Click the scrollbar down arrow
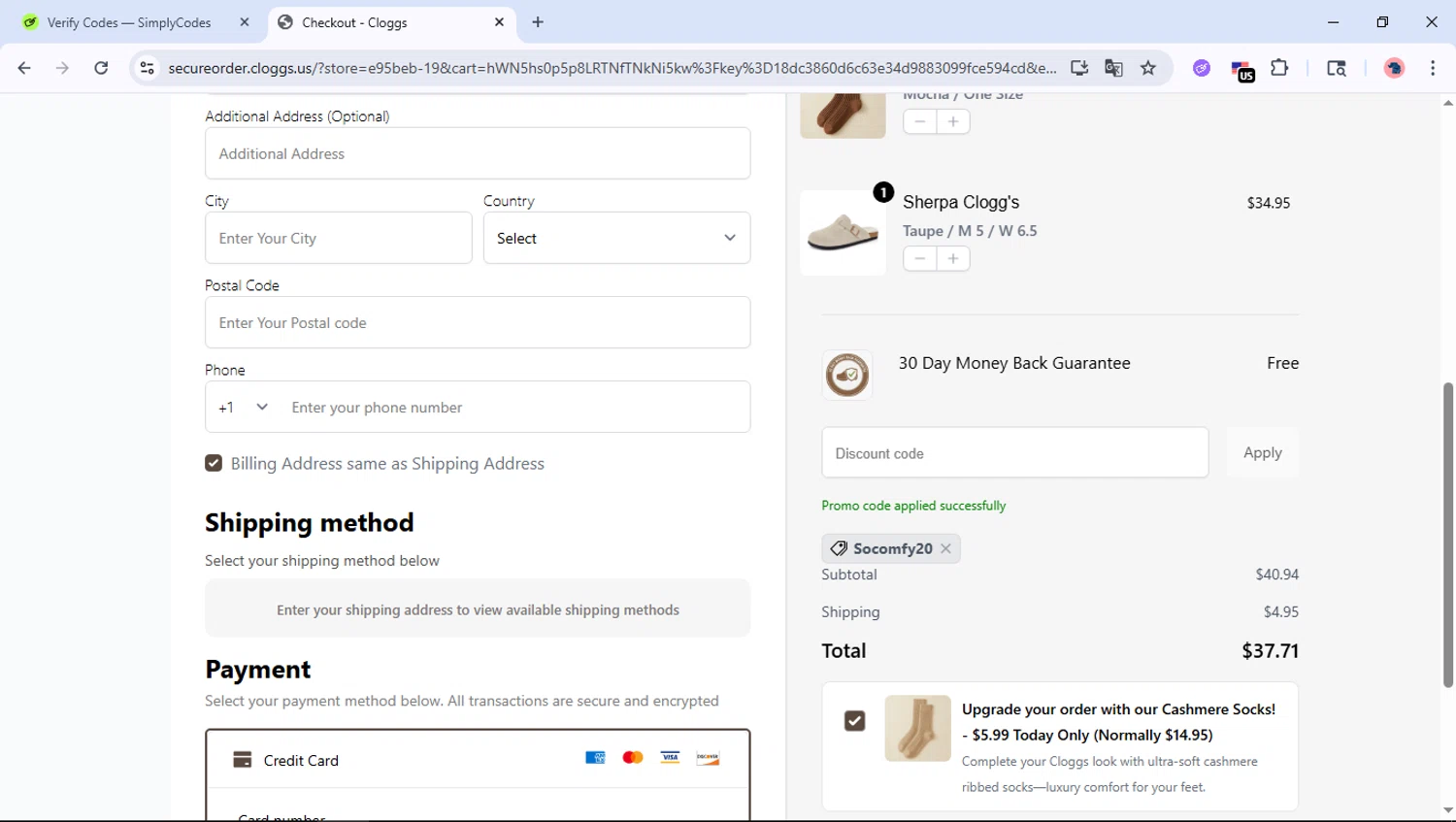The height and width of the screenshot is (822, 1456). (1448, 811)
